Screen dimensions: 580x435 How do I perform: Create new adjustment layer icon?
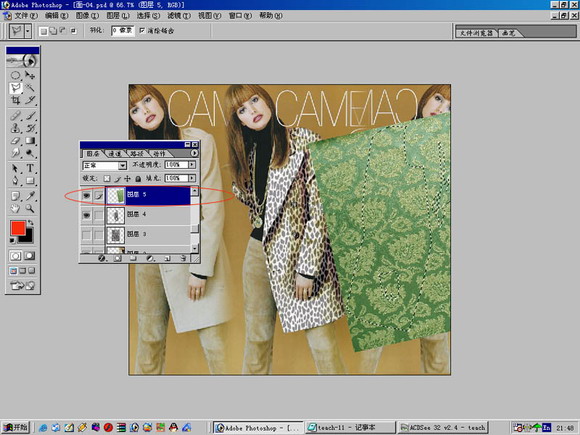point(150,258)
